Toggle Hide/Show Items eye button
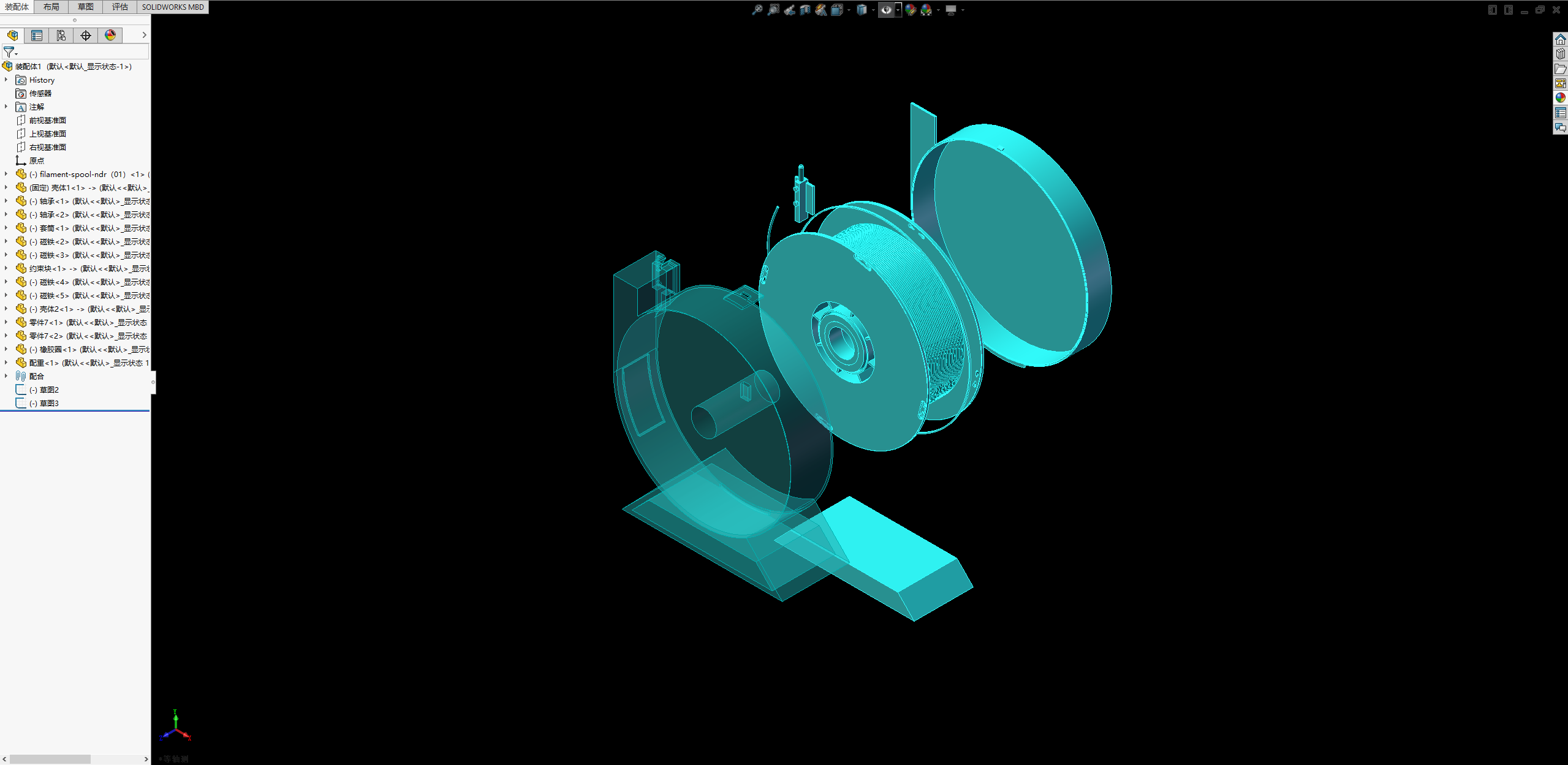 [x=886, y=10]
